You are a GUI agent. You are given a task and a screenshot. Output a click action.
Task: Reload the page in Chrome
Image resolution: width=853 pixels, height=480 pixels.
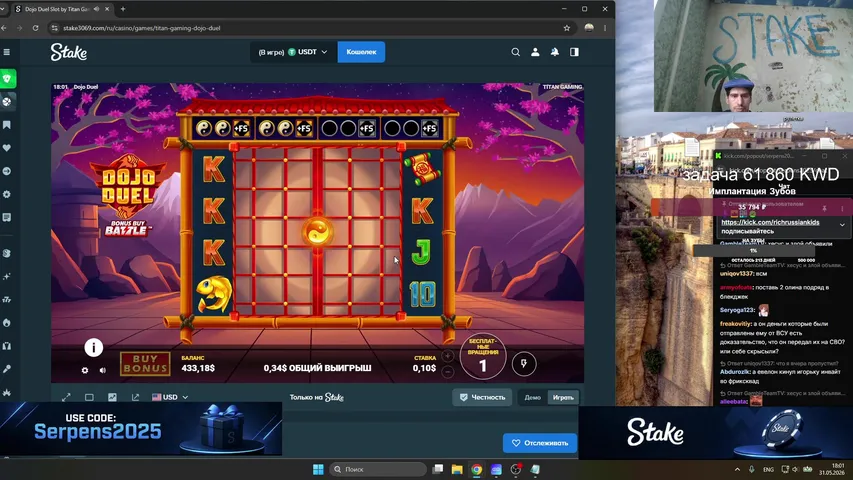[x=35, y=28]
